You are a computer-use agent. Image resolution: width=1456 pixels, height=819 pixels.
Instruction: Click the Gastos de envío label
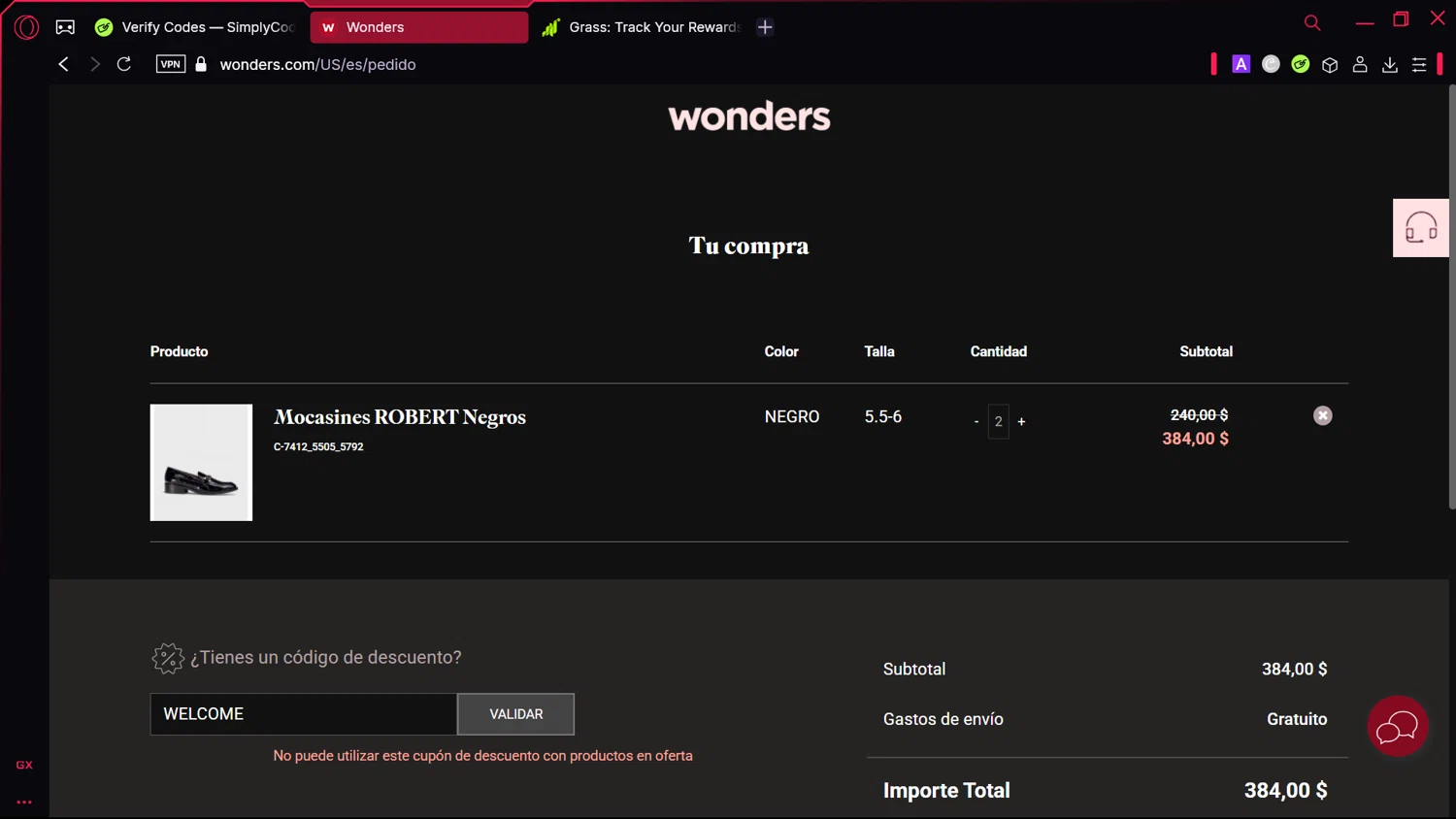(x=943, y=719)
